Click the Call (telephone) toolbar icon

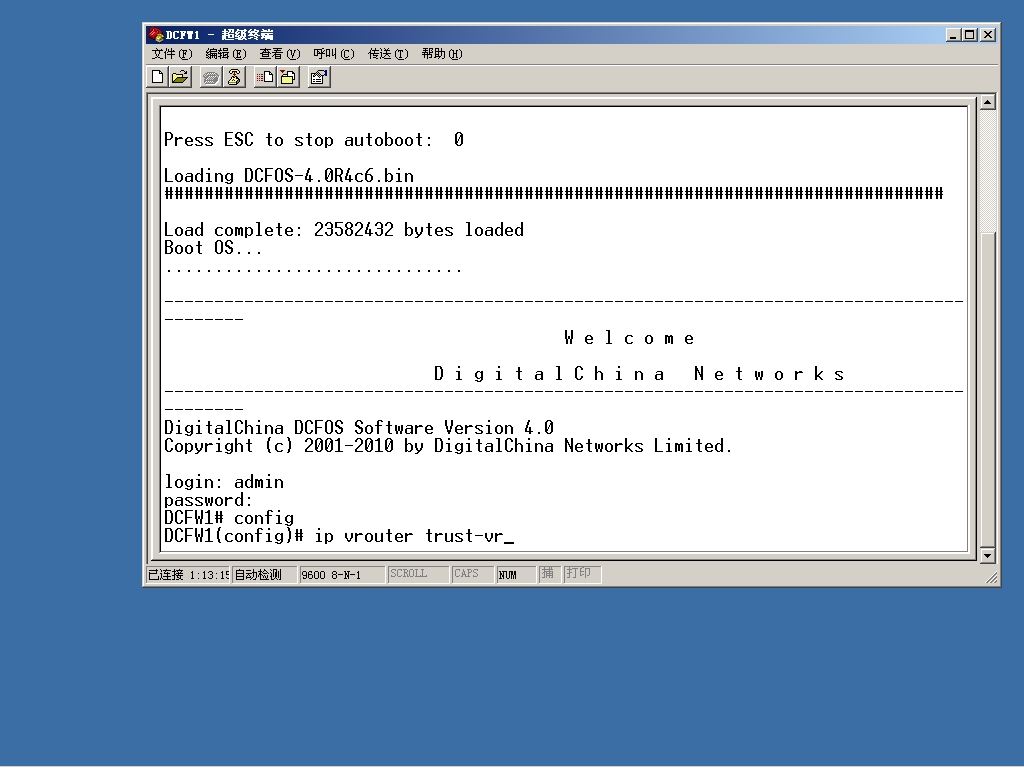(x=210, y=77)
